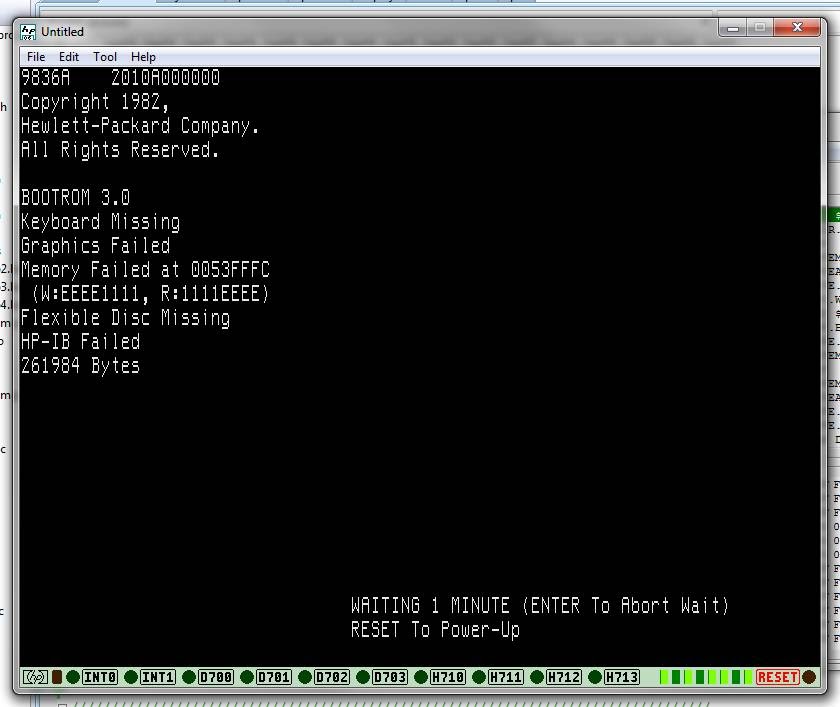Click the 'Keyboard Missing' text line
The height and width of the screenshot is (707, 840).
(101, 222)
